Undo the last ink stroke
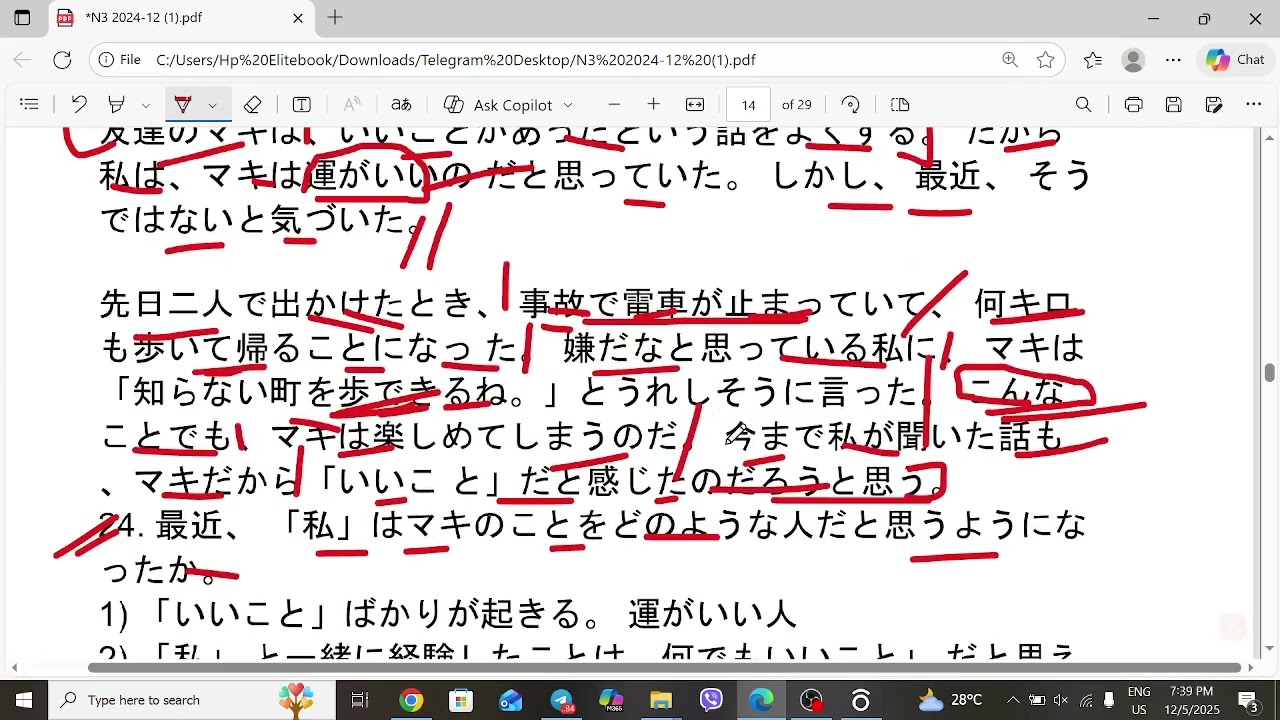This screenshot has height=720, width=1280. (79, 105)
